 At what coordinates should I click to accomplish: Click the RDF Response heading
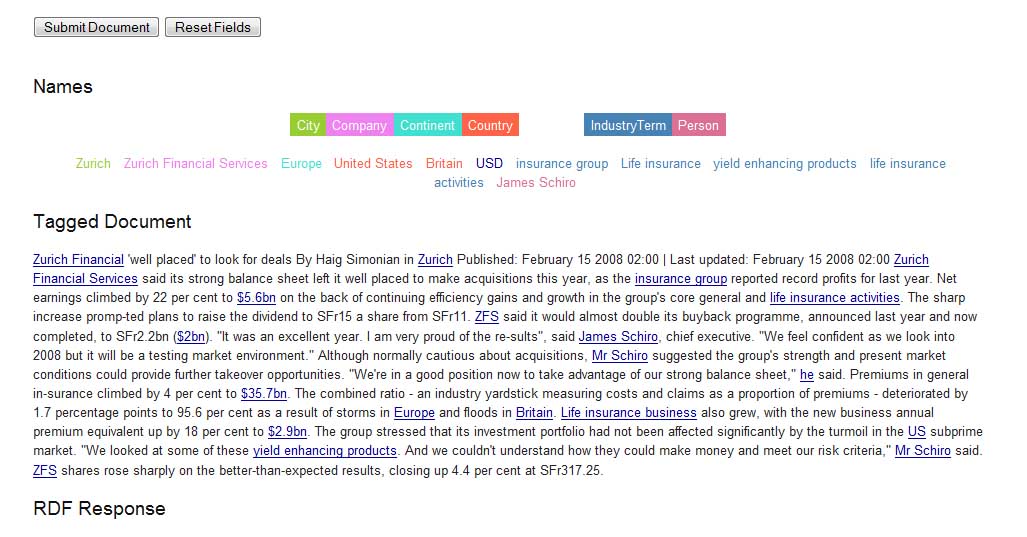click(99, 508)
